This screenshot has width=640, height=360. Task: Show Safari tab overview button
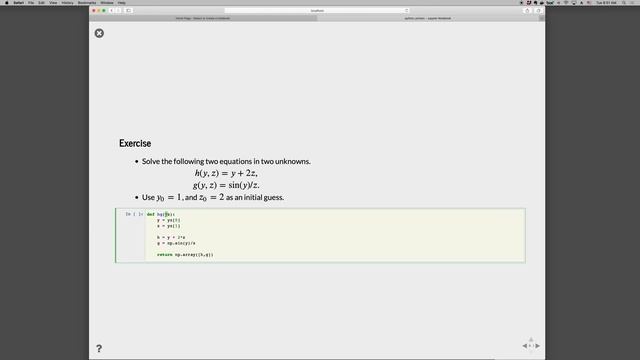pos(538,11)
